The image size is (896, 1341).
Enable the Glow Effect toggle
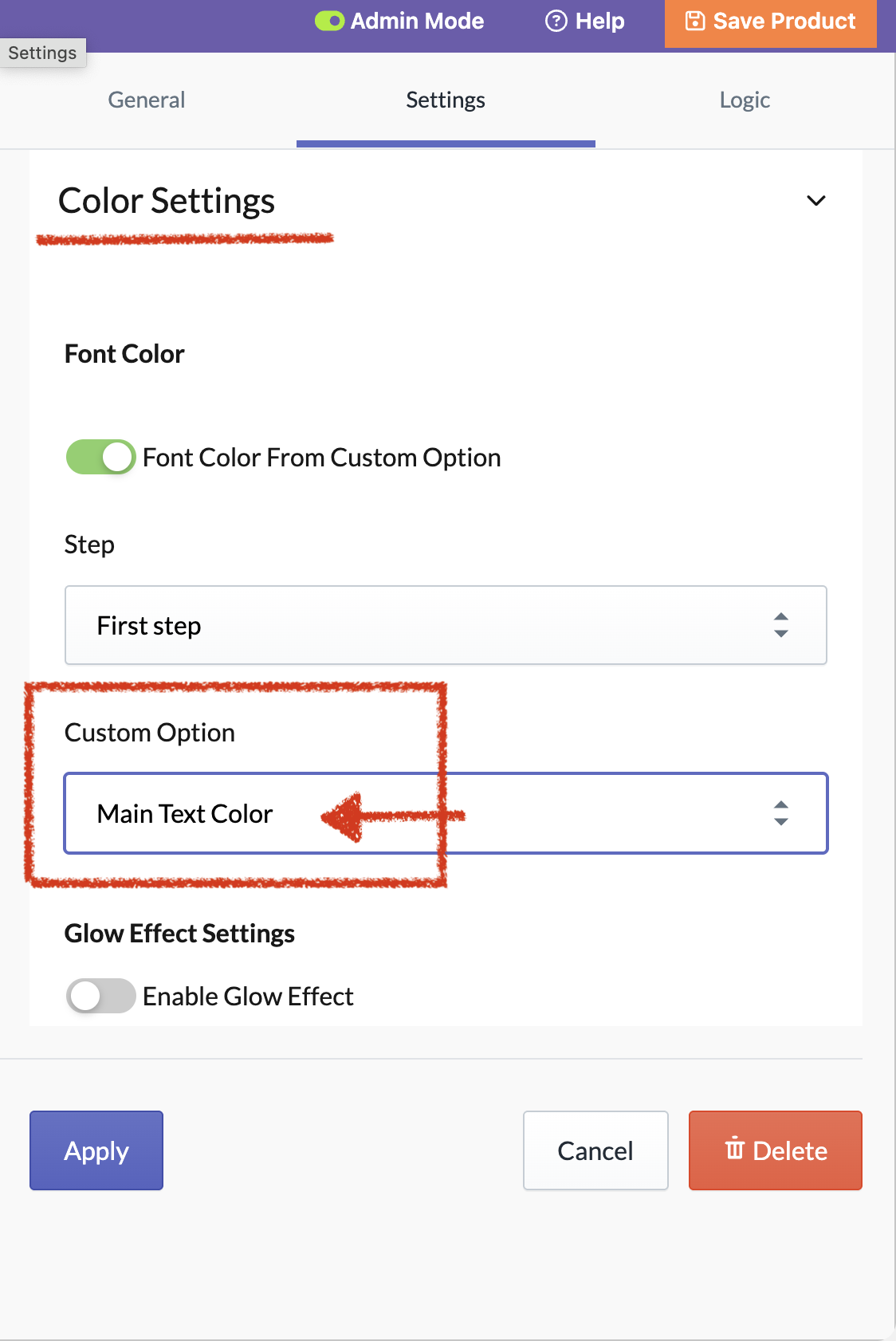pos(100,996)
